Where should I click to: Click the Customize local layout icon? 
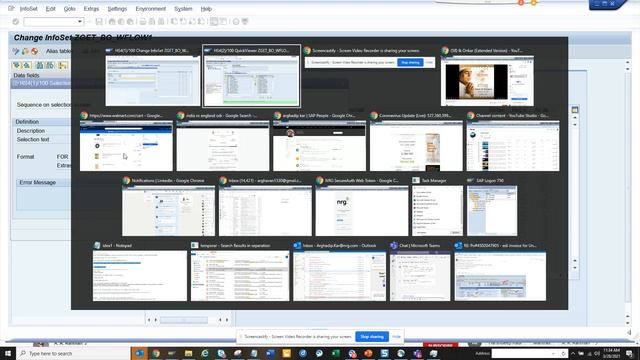tap(245, 22)
